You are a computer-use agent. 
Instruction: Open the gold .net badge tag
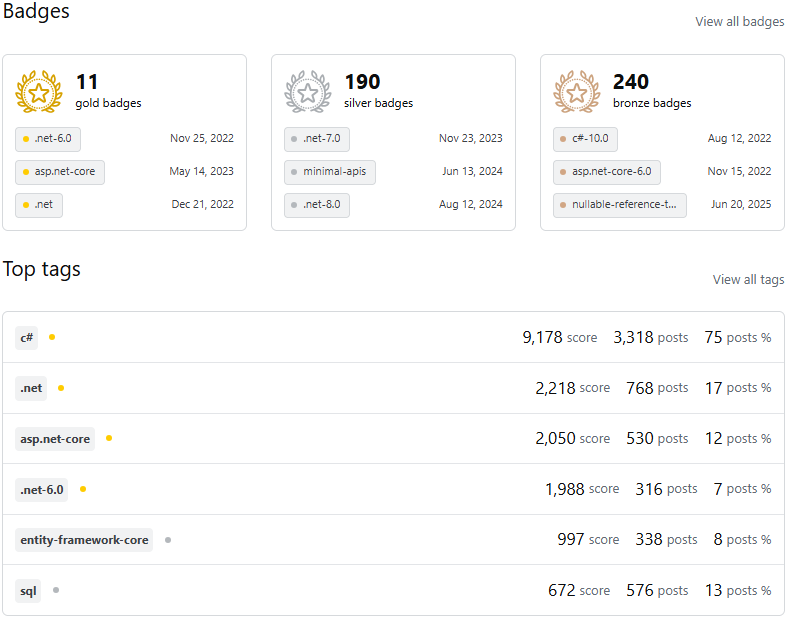[39, 205]
